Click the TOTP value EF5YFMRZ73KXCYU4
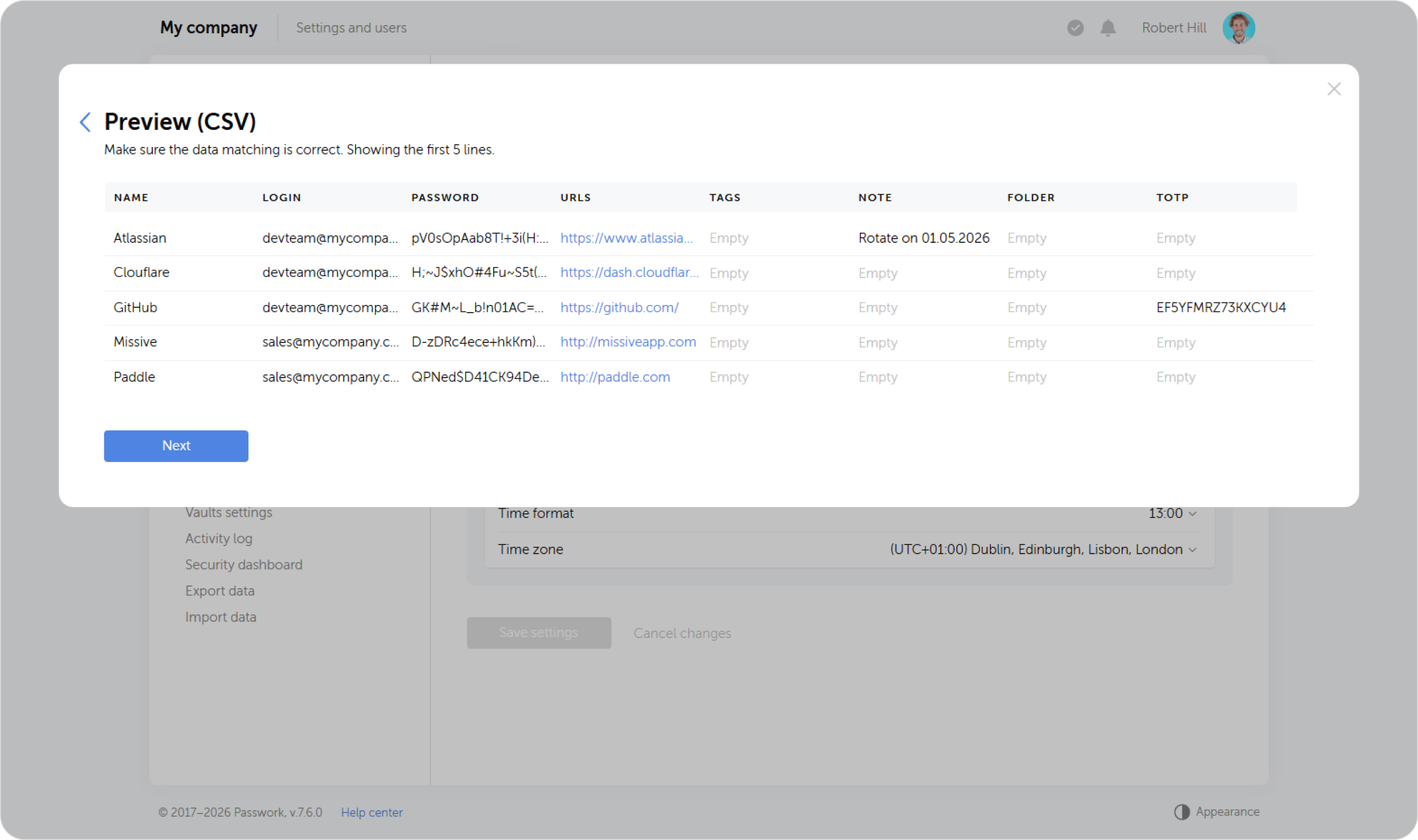Screen dimensions: 1418x840 tap(1221, 307)
